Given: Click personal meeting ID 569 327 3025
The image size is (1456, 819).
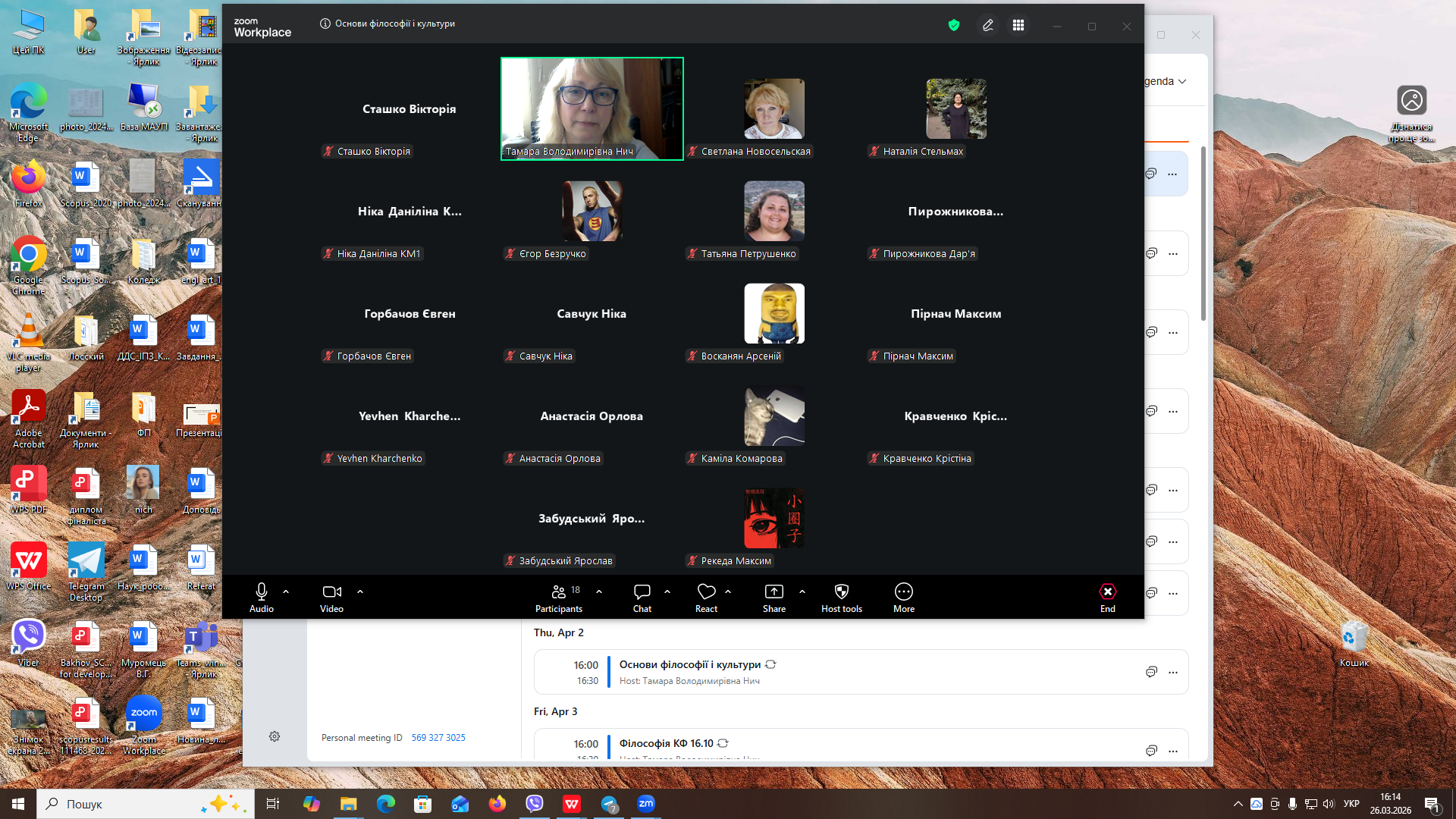Looking at the screenshot, I should [438, 737].
